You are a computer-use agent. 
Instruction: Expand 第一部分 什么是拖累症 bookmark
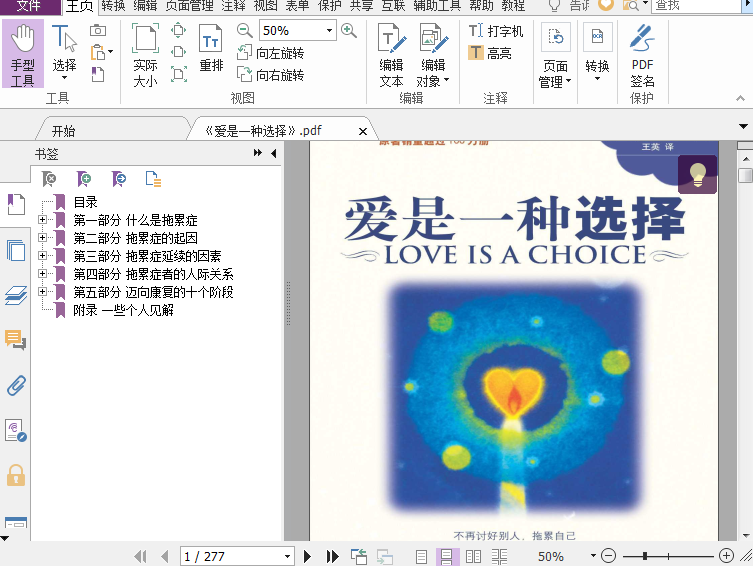pos(43,220)
